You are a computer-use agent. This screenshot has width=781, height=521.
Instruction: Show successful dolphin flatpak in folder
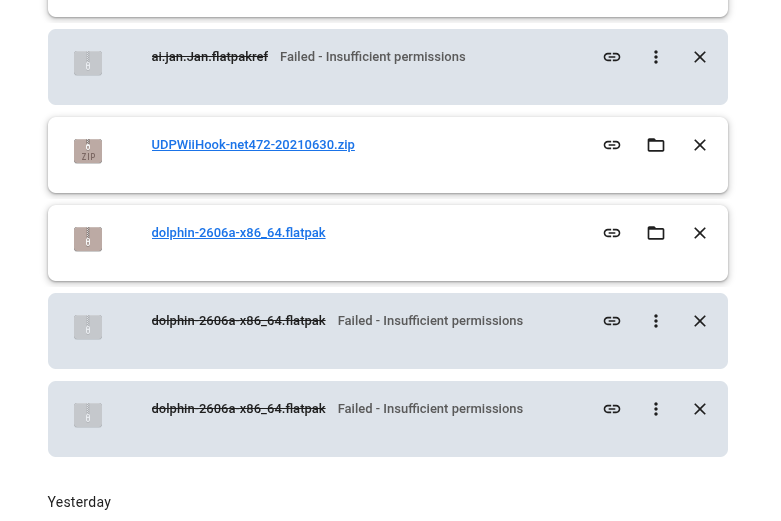coord(656,233)
